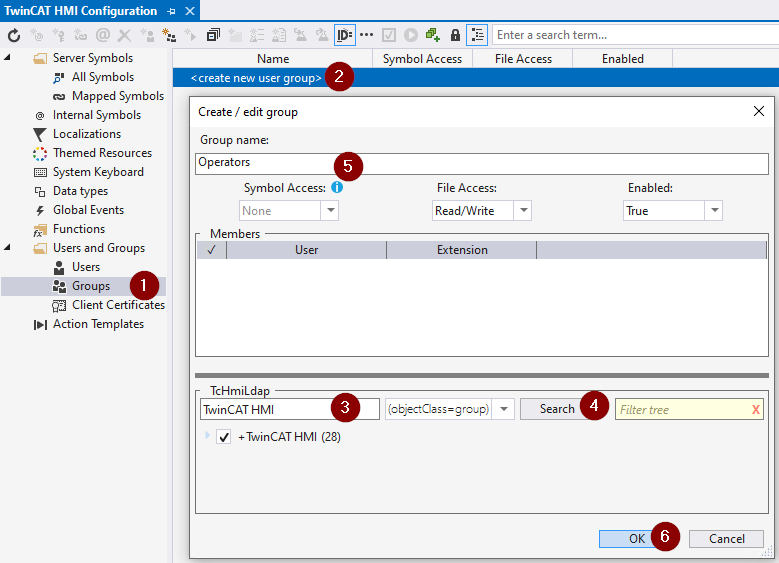Confirm the dialog with OK
Image resolution: width=779 pixels, height=563 pixels.
click(637, 539)
